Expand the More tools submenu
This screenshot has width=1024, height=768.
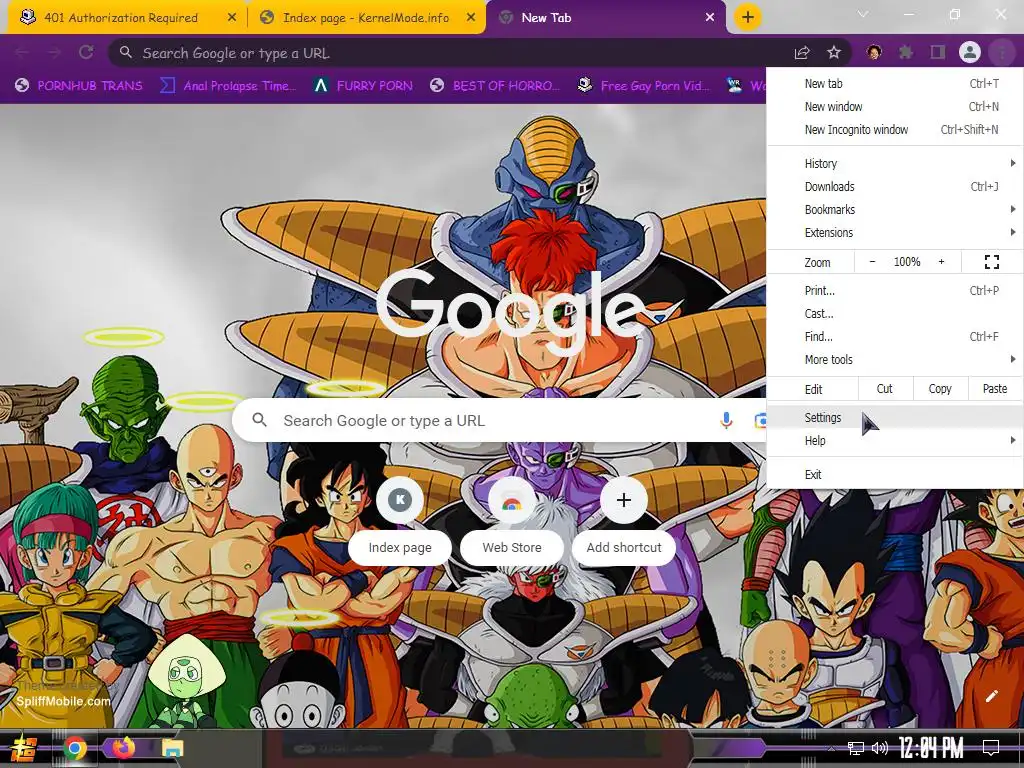point(895,360)
